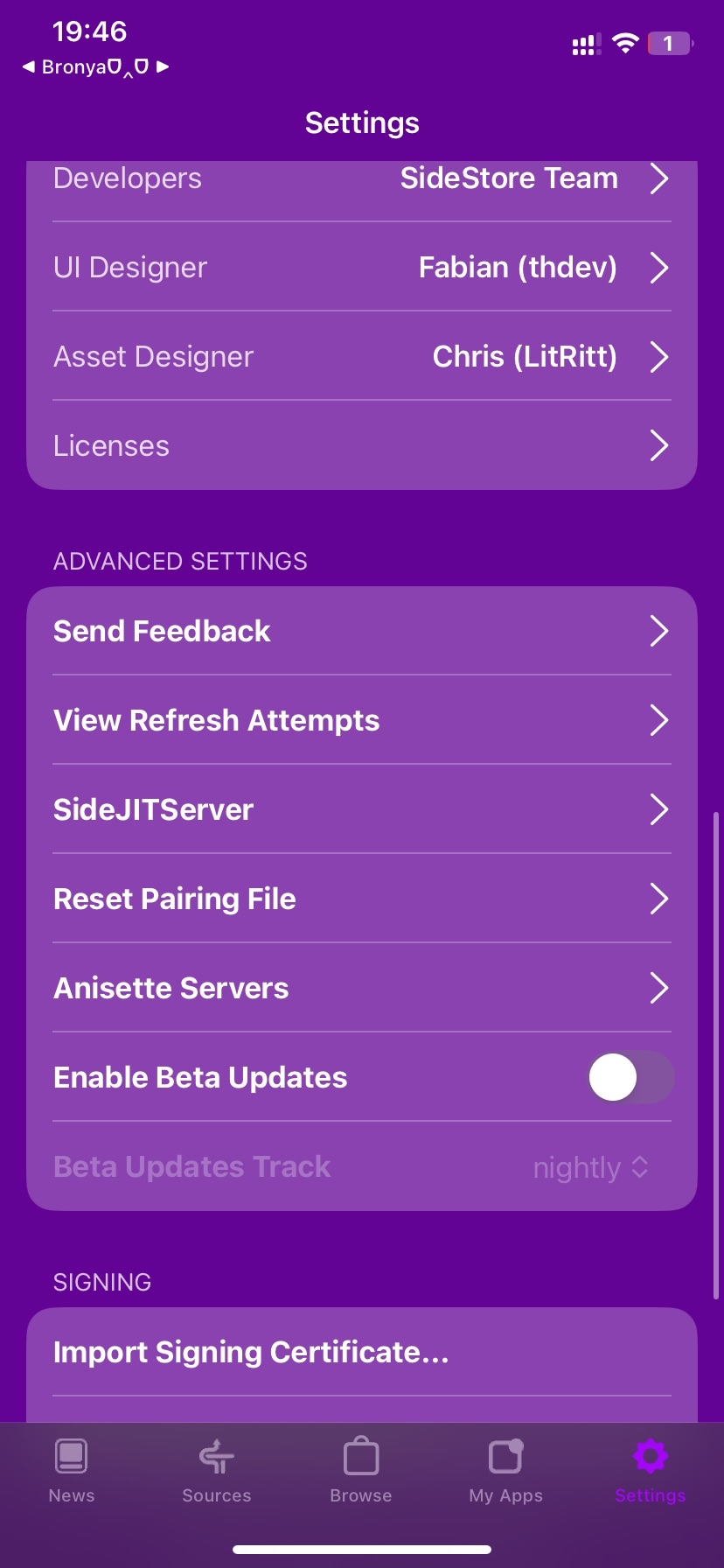Open the SideStore Team developers link
The width and height of the screenshot is (724, 1568).
coord(509,178)
